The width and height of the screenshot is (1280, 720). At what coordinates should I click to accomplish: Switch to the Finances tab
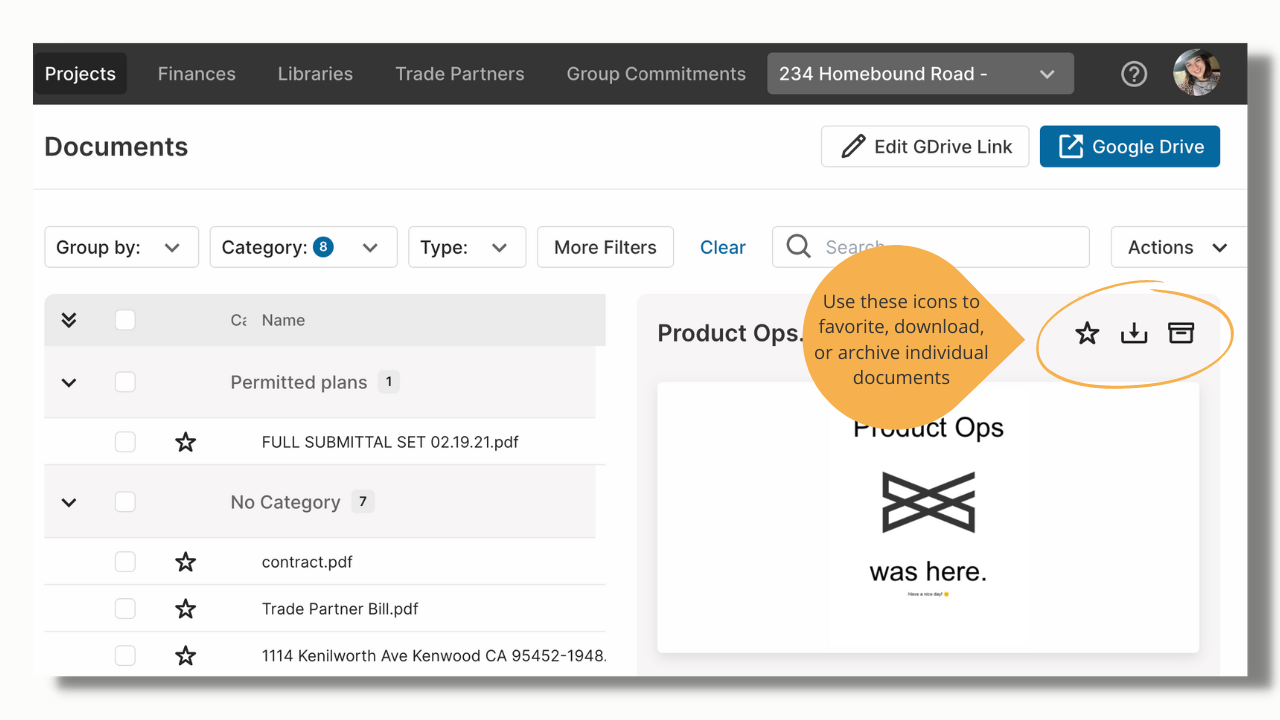(x=197, y=74)
